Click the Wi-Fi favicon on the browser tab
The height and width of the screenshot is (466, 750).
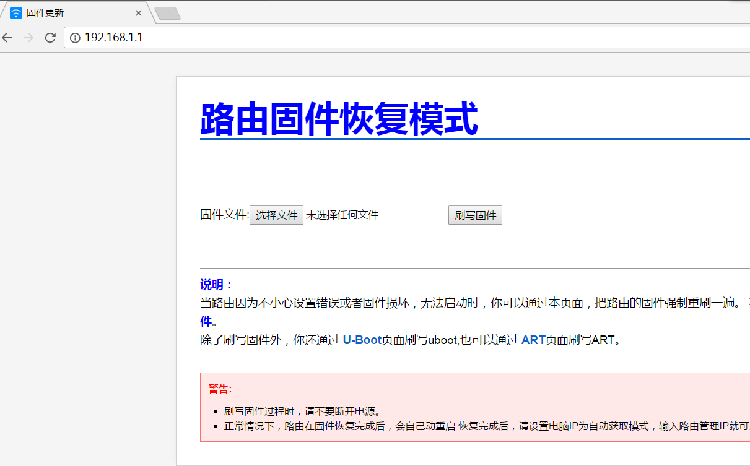[16, 13]
